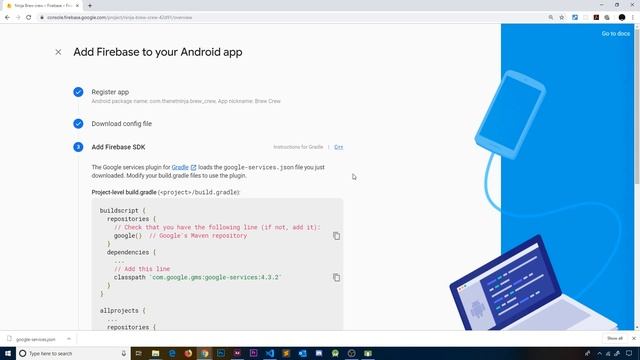Open a new browser tab

point(90,6)
